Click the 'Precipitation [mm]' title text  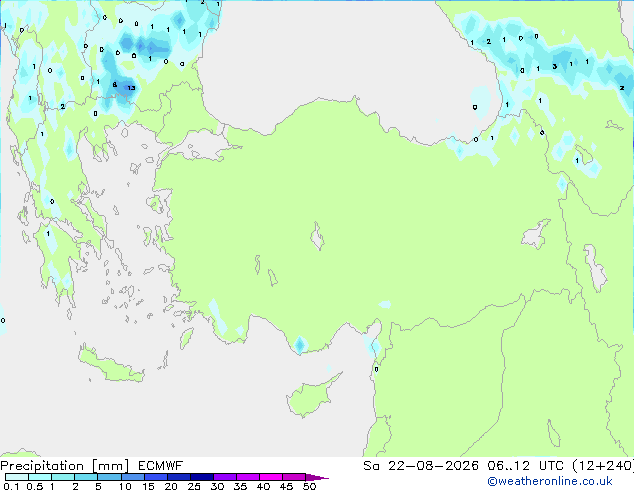pos(65,466)
